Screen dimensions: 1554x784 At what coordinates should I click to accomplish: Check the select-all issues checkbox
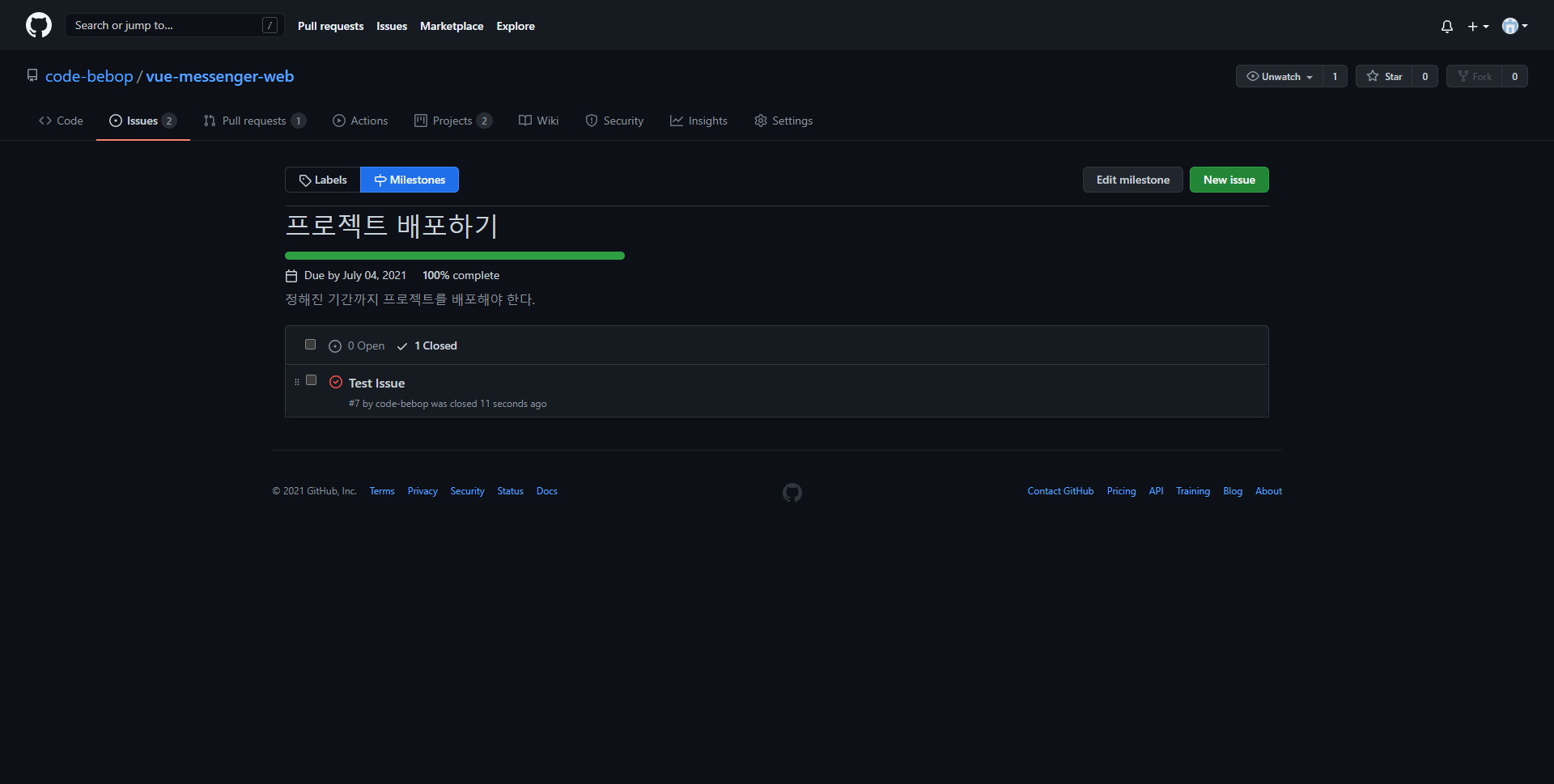pos(309,344)
